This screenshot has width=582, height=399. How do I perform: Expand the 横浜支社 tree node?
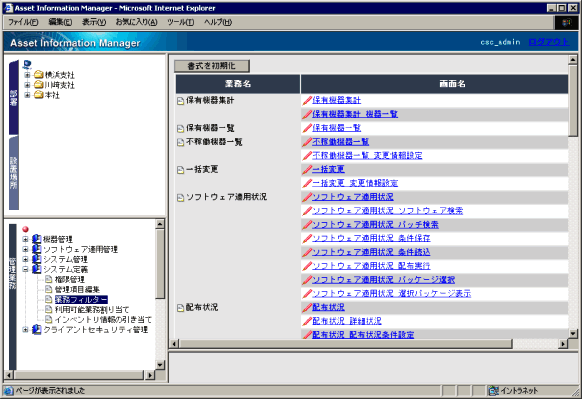pos(27,75)
